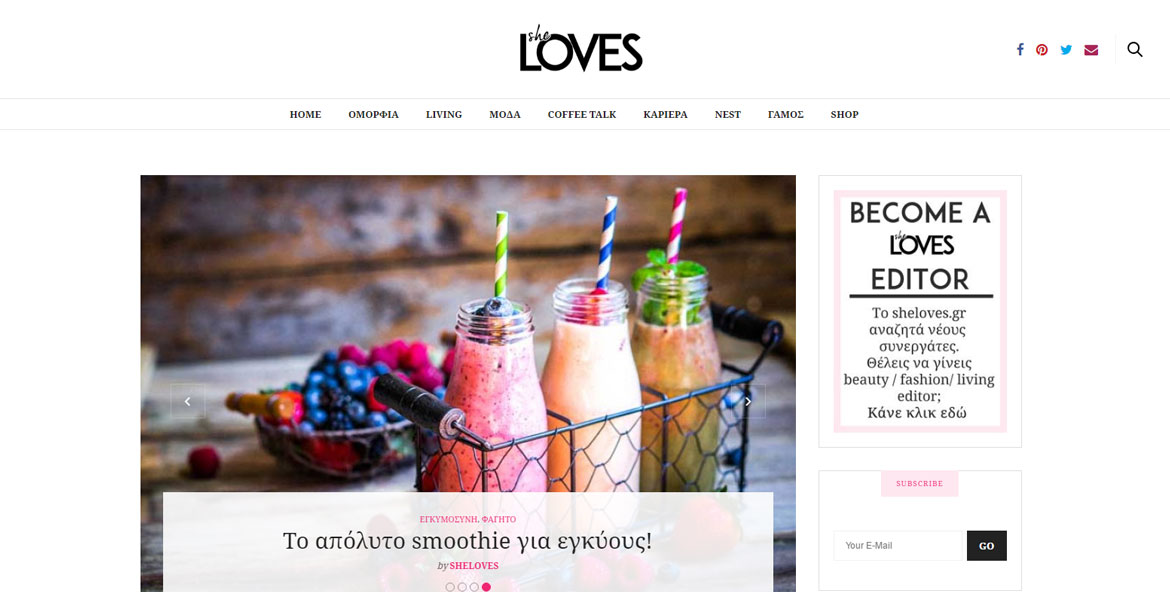Viewport: 1170px width, 592px height.
Task: Focus the Your E-Mail field
Action: (x=900, y=546)
